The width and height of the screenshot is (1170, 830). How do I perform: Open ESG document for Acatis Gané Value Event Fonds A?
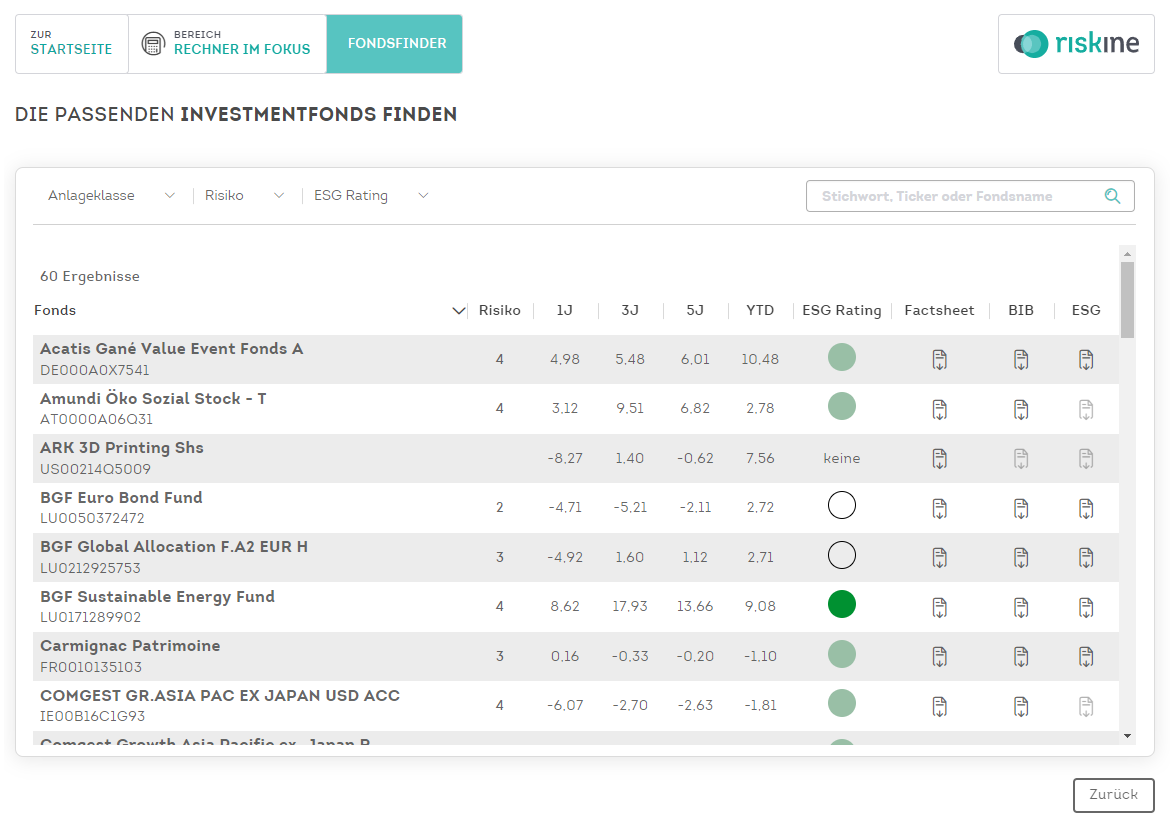point(1086,360)
